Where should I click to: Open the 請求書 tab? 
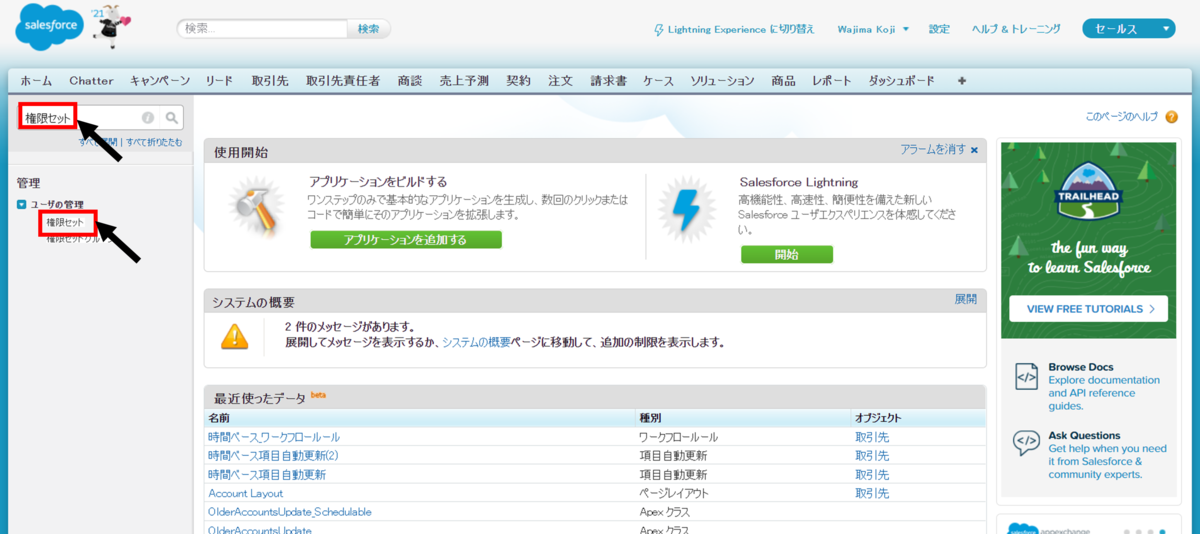[x=608, y=81]
